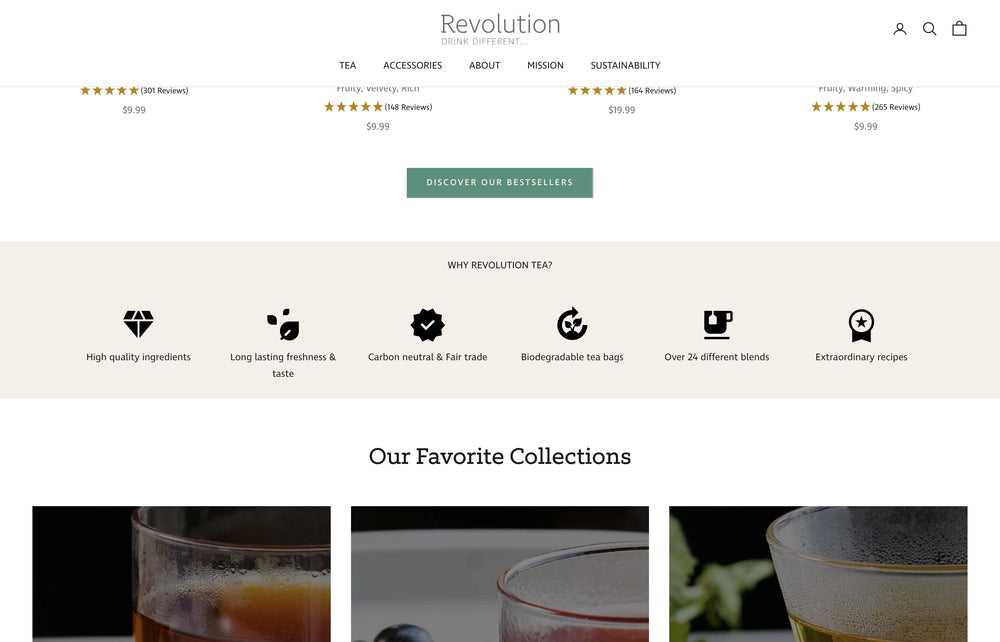Image resolution: width=1000 pixels, height=642 pixels.
Task: Click the award ribbon recipes icon
Action: [x=861, y=324]
